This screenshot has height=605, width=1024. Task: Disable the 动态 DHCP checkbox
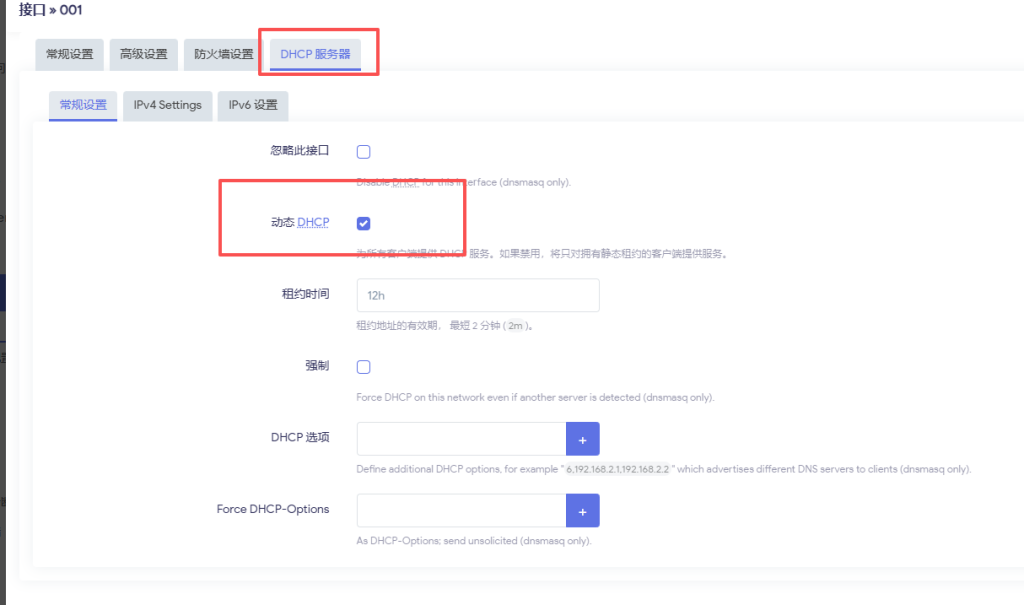tap(363, 223)
